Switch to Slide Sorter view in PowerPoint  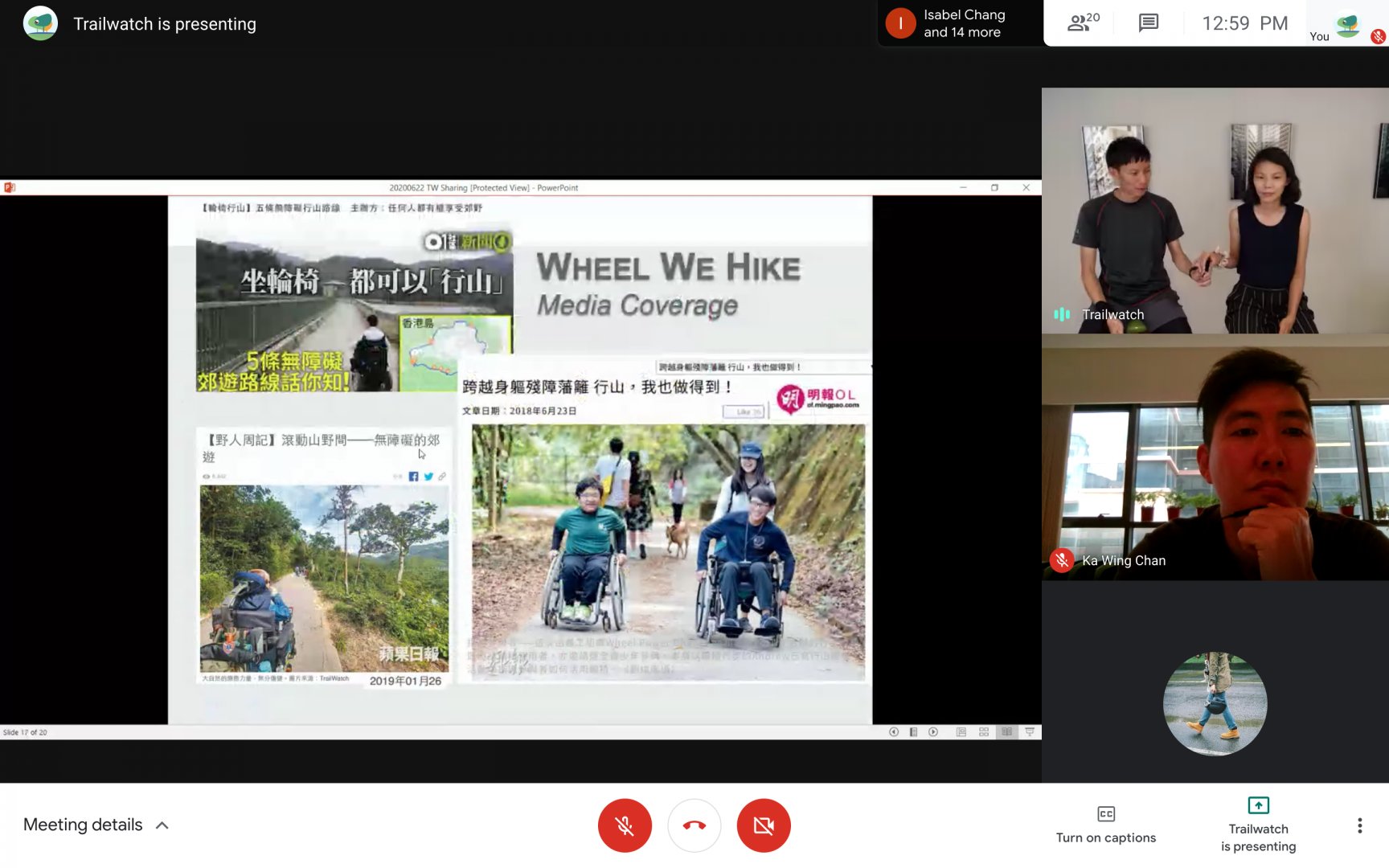(984, 732)
